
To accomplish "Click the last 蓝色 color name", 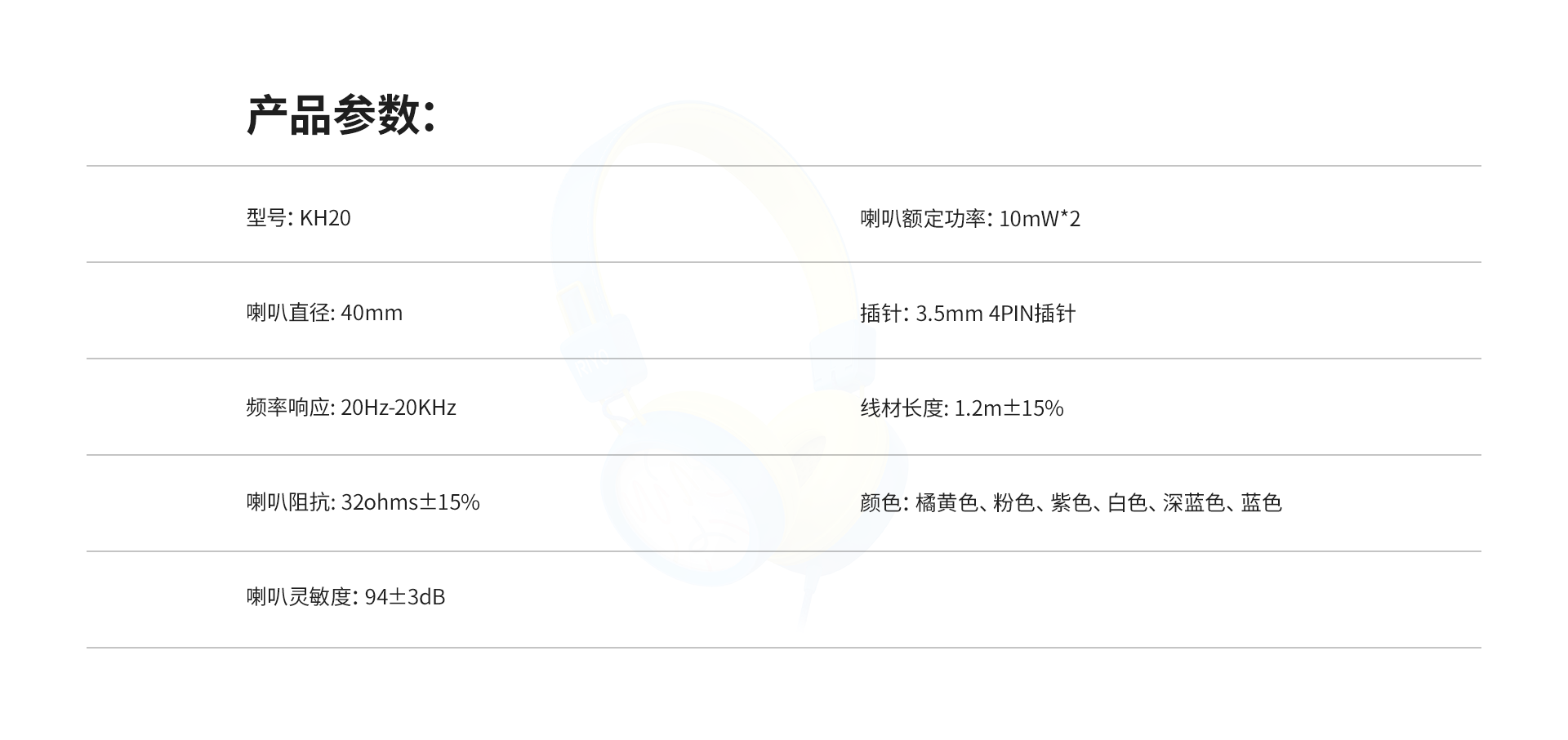I will (x=1261, y=503).
